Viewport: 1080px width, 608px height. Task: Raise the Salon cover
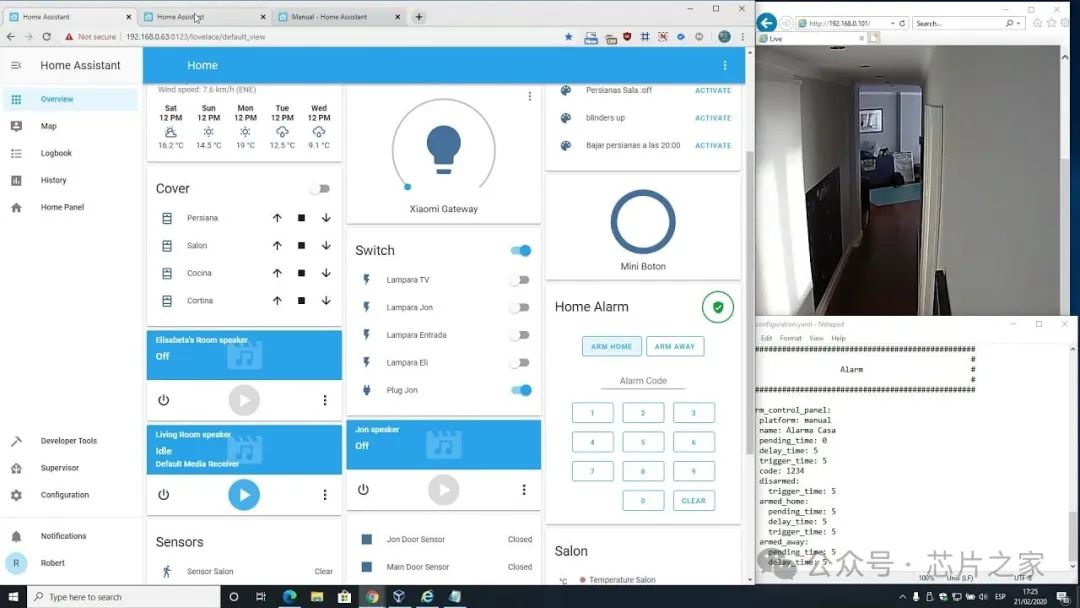[x=277, y=246]
